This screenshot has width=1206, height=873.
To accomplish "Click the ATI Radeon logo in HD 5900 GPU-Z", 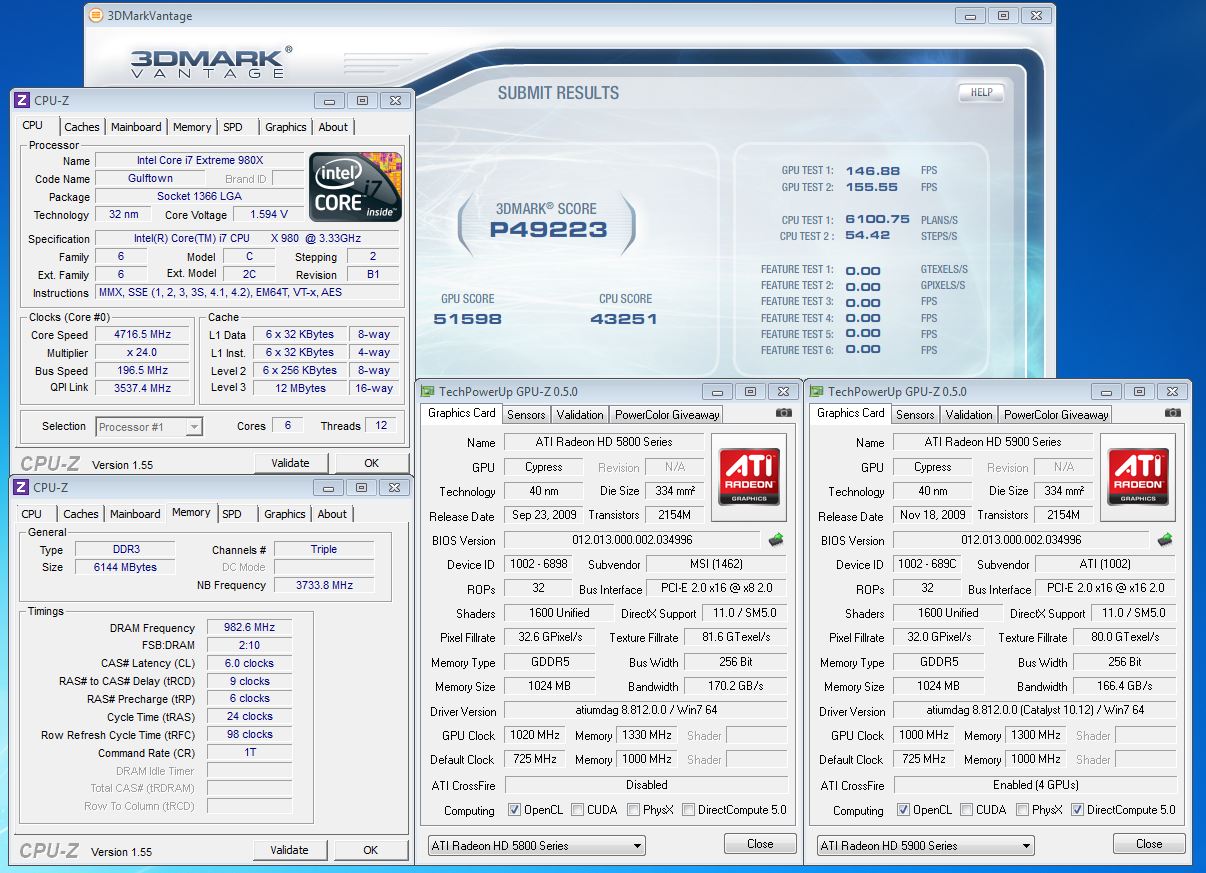I will 1138,477.
